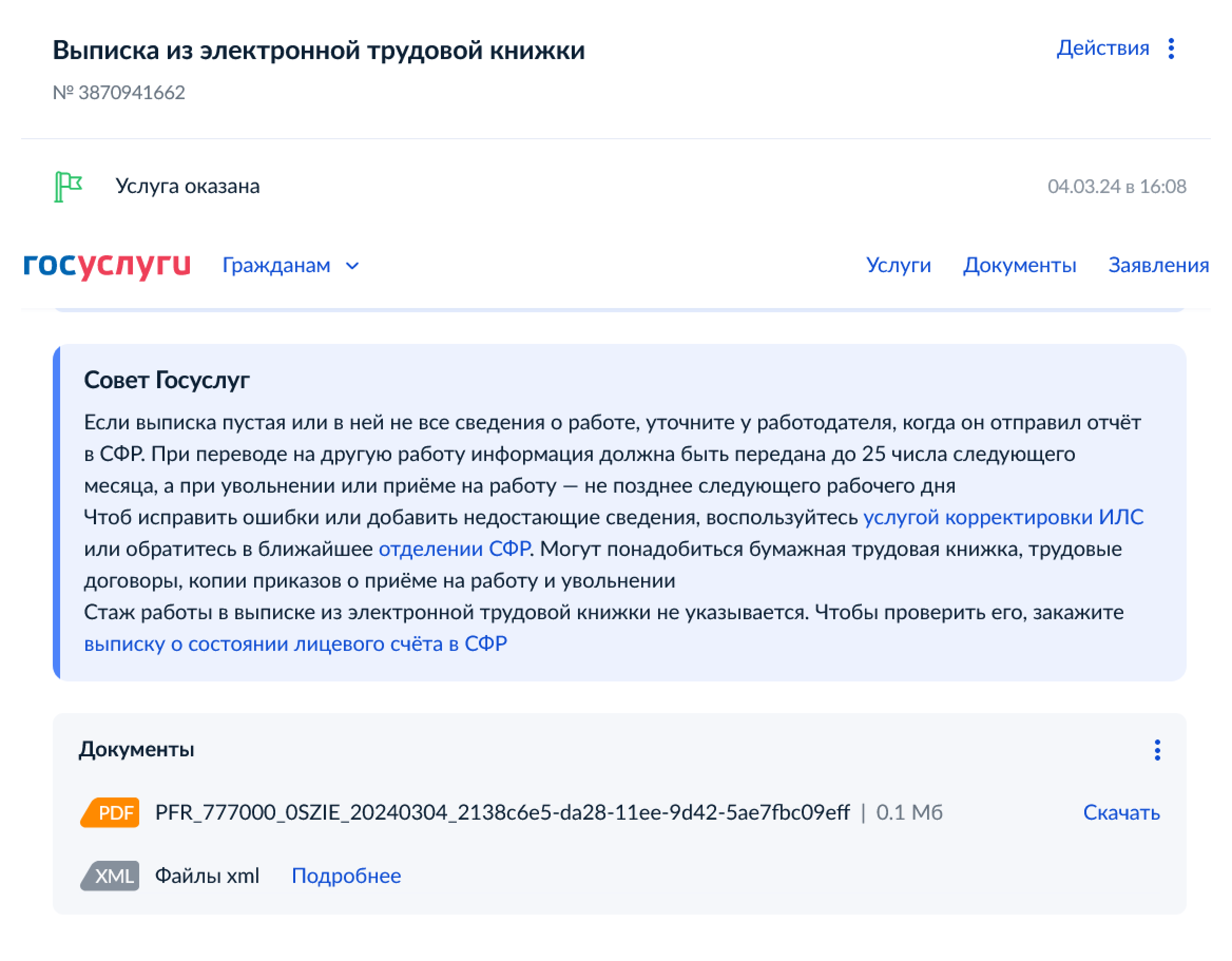Open the three-dot menu beside Действия

(x=1171, y=49)
